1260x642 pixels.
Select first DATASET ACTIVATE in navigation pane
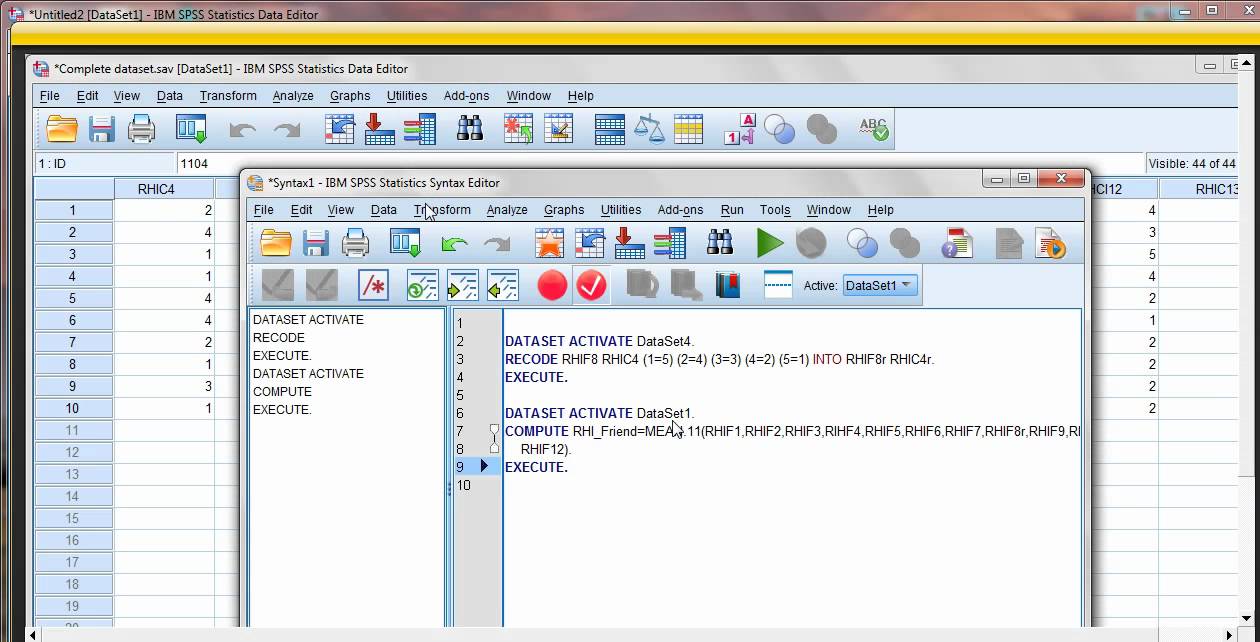(x=308, y=320)
